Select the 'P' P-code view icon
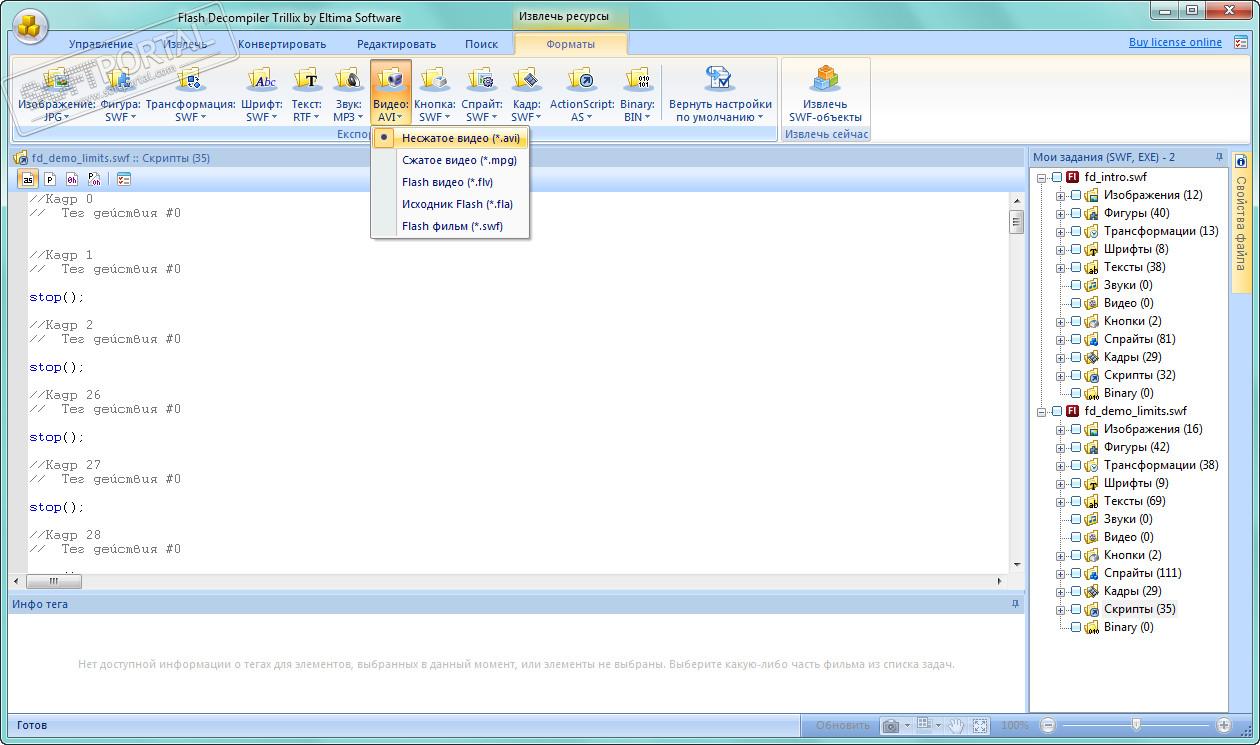The height and width of the screenshot is (745, 1260). pyautogui.click(x=50, y=179)
